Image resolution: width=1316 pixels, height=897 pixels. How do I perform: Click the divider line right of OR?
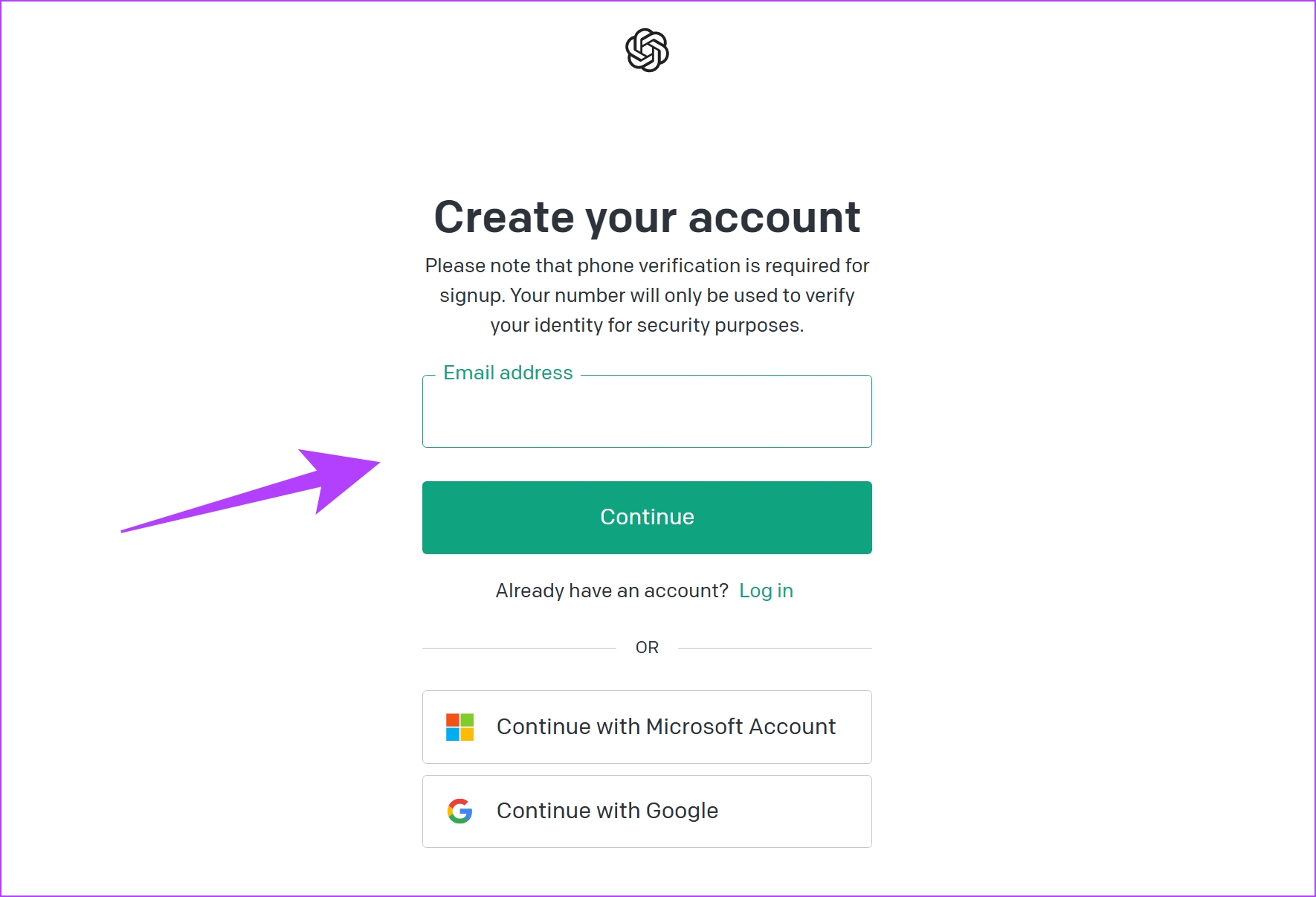775,648
